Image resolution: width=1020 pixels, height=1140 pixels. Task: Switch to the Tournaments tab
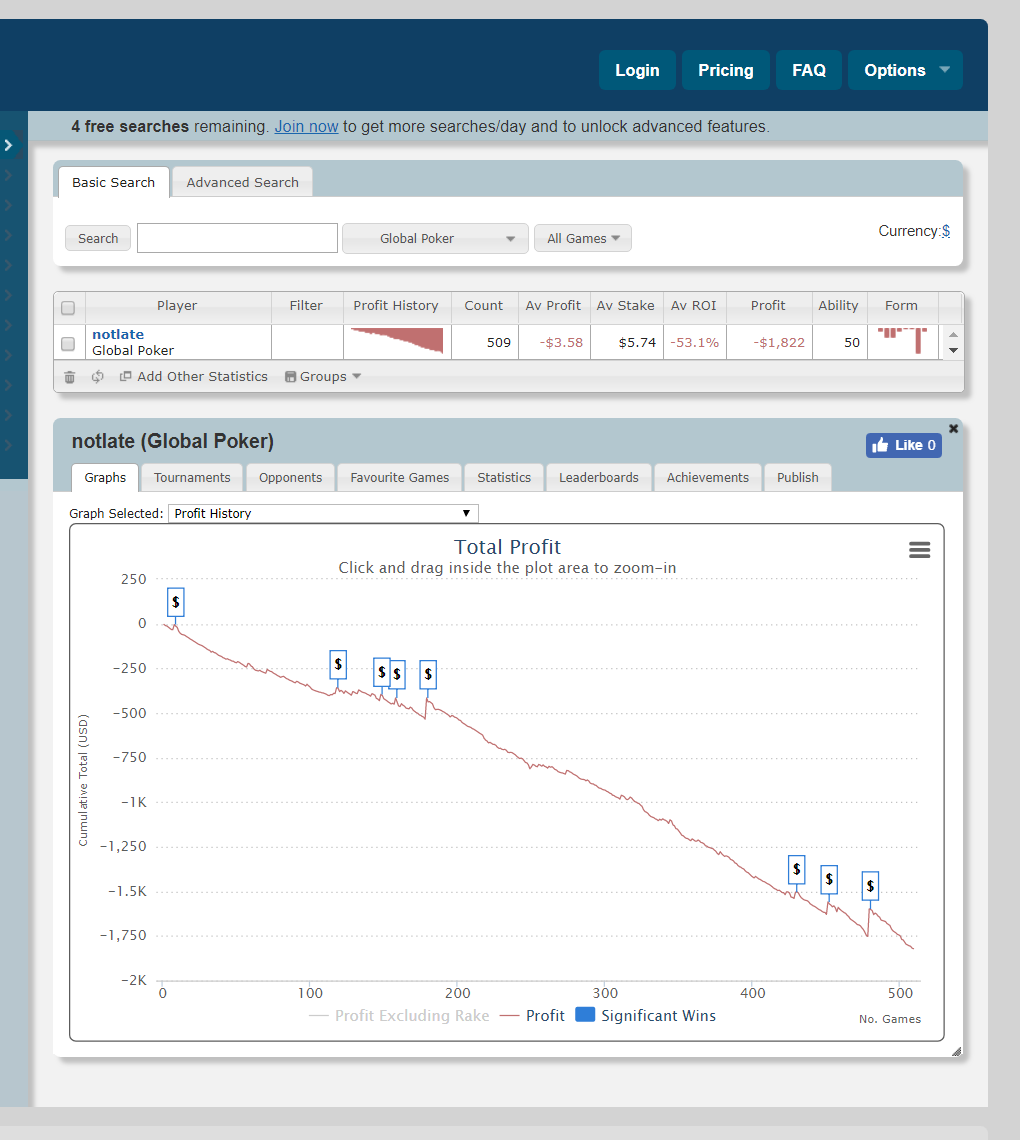point(192,478)
